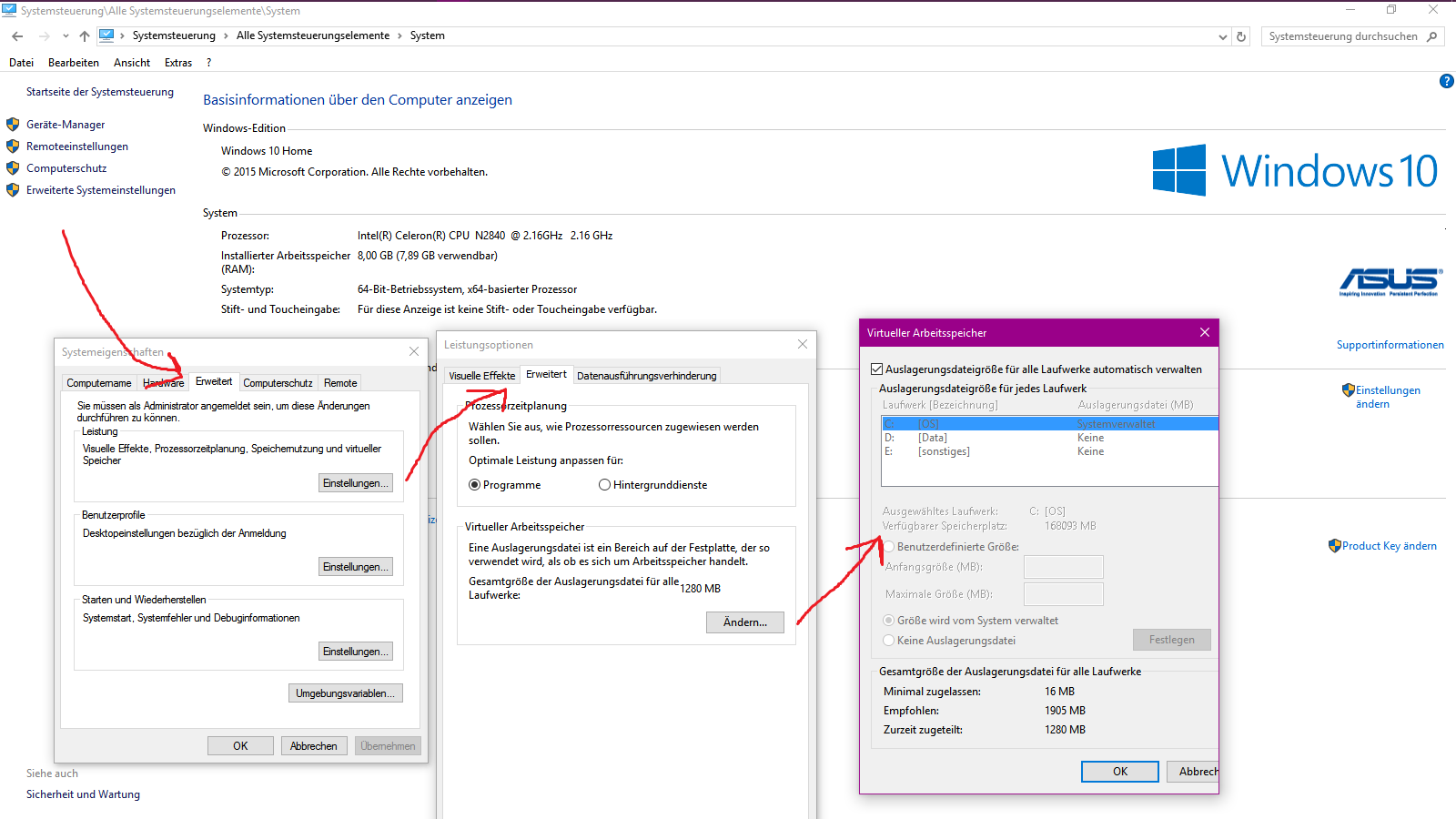1456x819 pixels.
Task: Open the Geräte-Manager link
Action: click(x=66, y=125)
